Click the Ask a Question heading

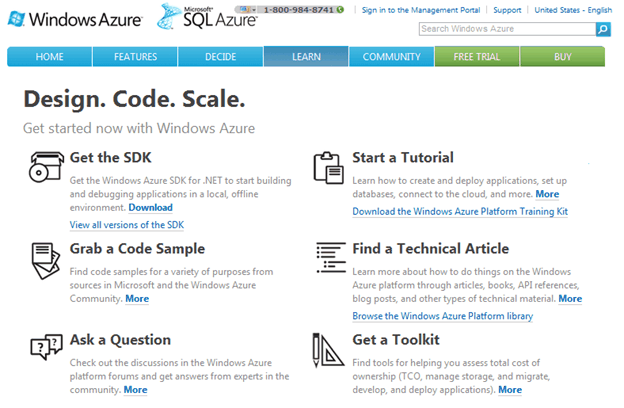click(120, 340)
